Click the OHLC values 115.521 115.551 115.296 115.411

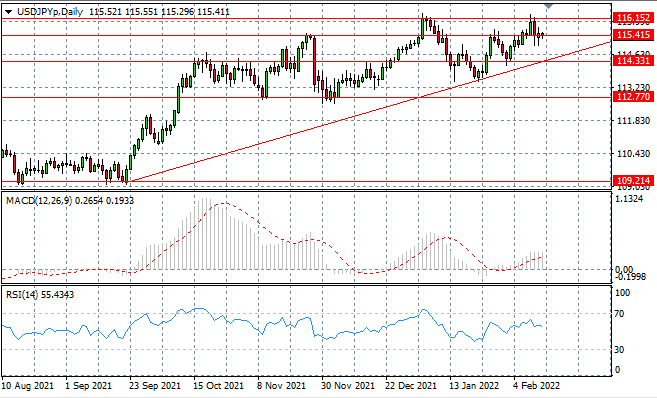coord(159,12)
